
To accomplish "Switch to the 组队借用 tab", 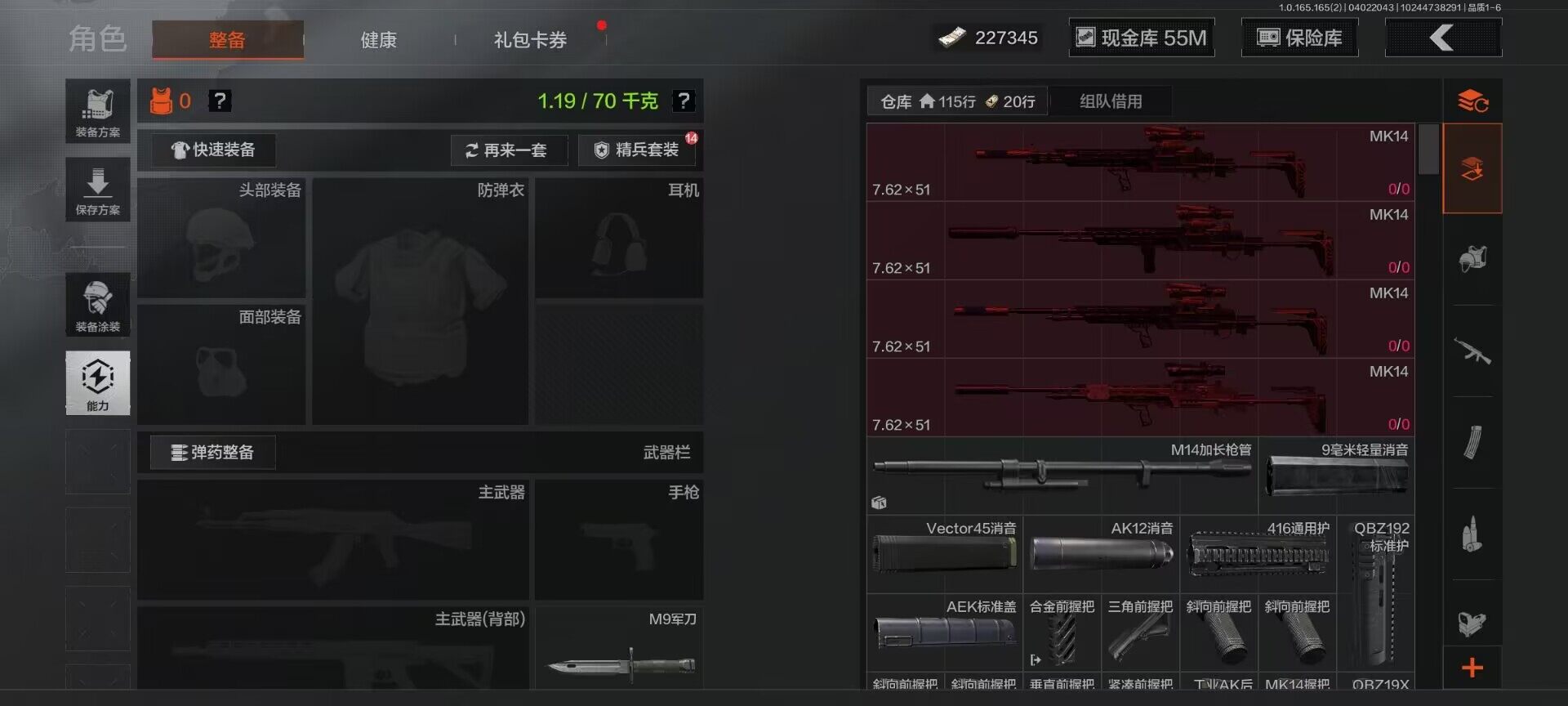I will click(x=1111, y=101).
